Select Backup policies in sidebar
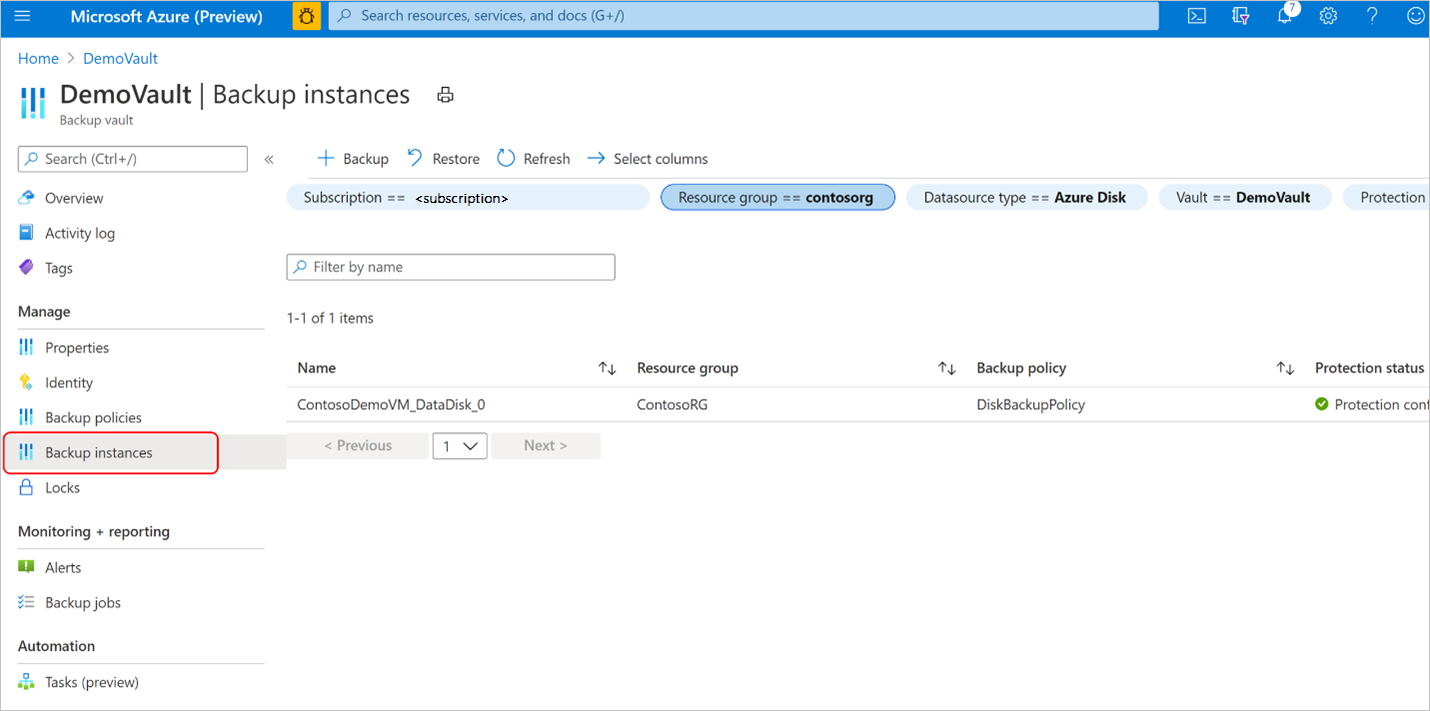The width and height of the screenshot is (1430, 711). 93,418
